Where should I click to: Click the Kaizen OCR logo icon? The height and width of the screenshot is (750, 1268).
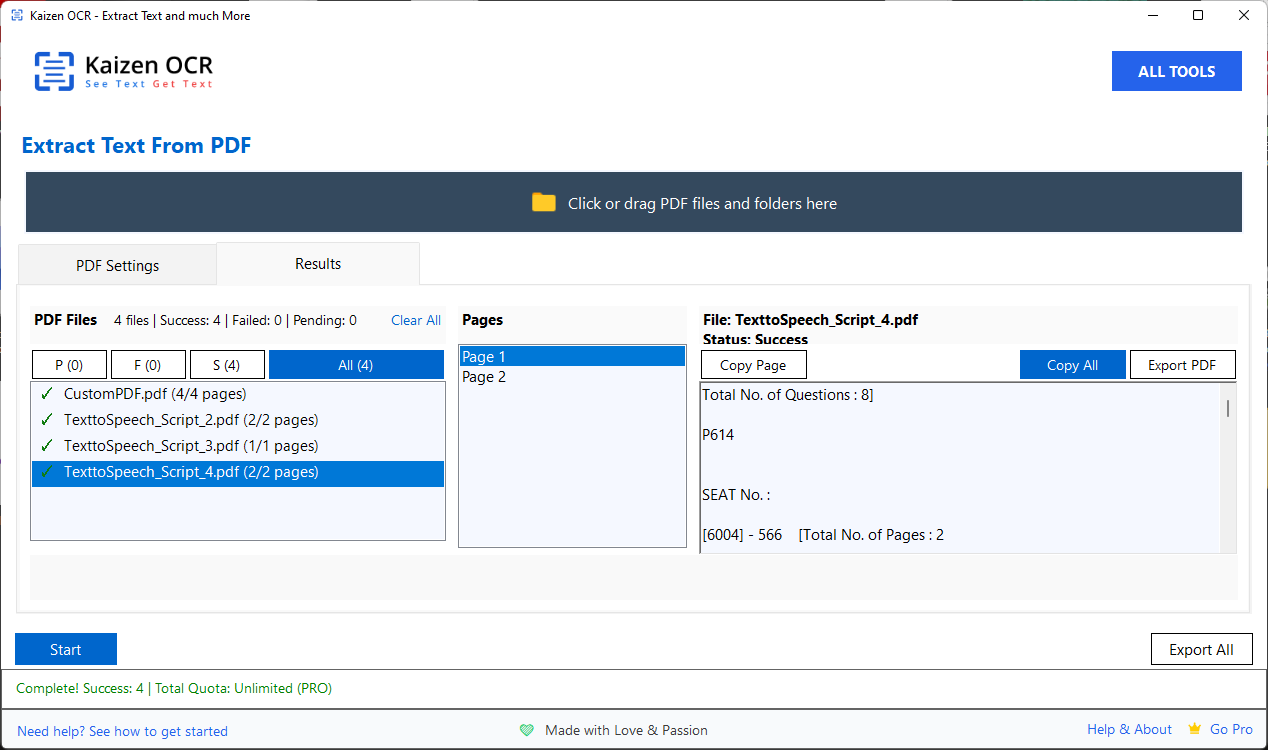54,71
